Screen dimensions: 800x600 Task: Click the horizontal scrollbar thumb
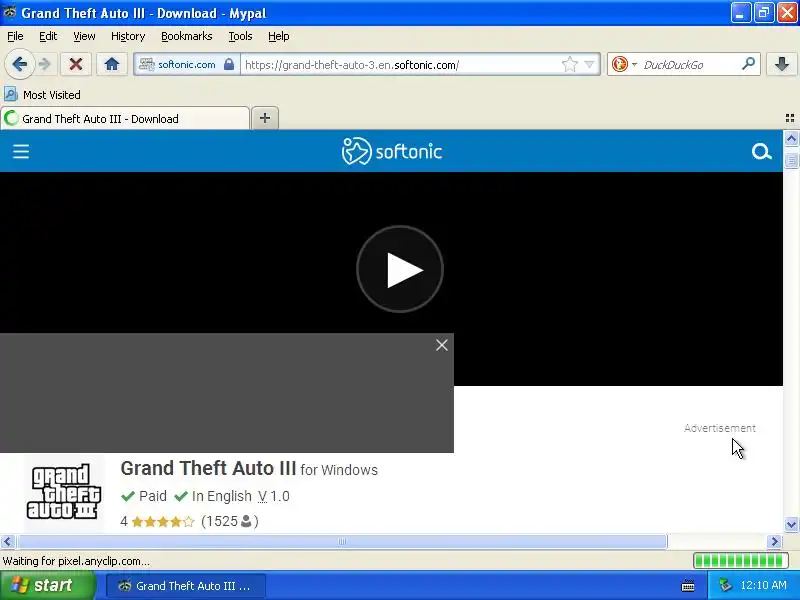[342, 541]
